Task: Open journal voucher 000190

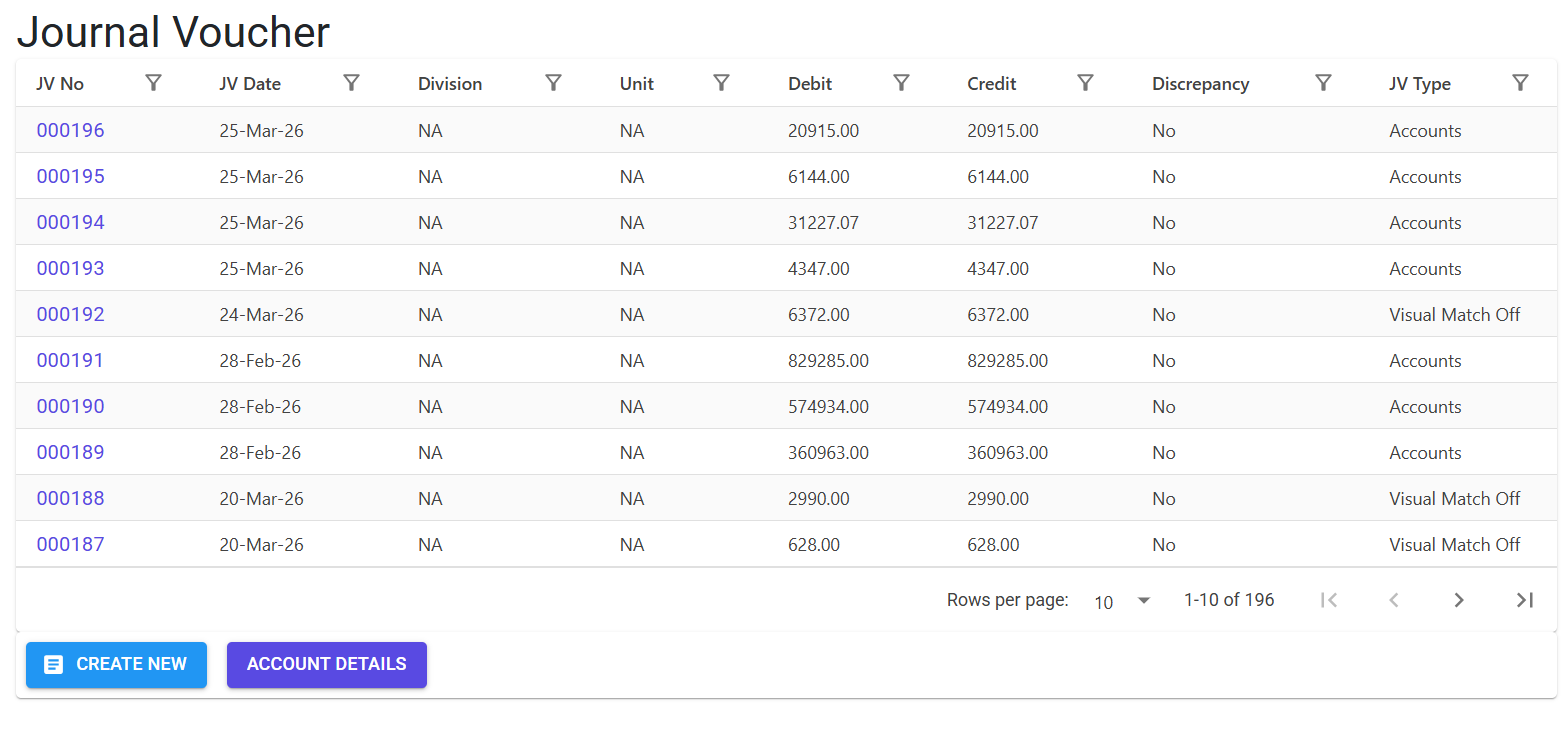Action: (70, 406)
